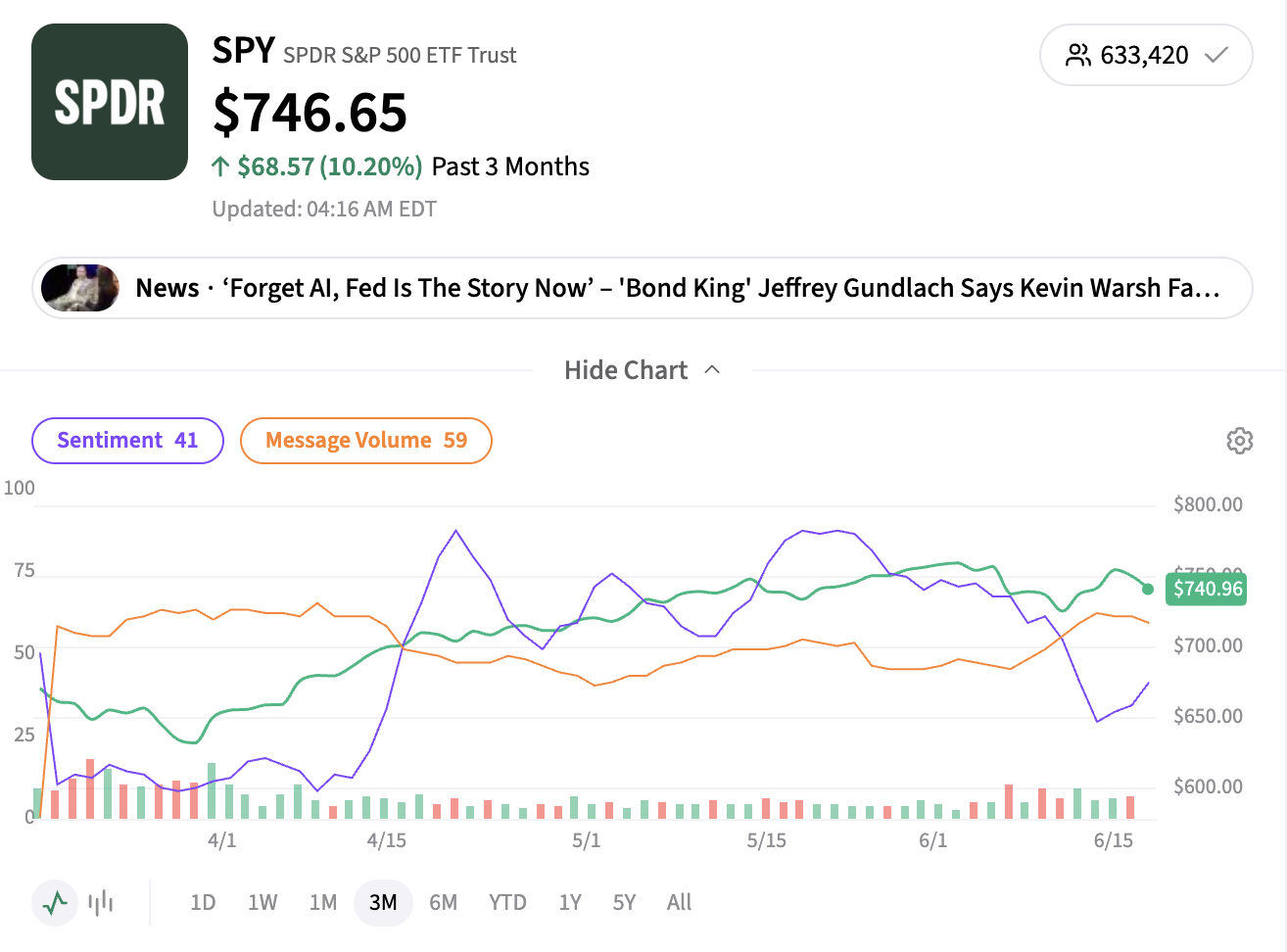Toggle the Message Volume 59 overlay
The image size is (1287, 952).
366,441
